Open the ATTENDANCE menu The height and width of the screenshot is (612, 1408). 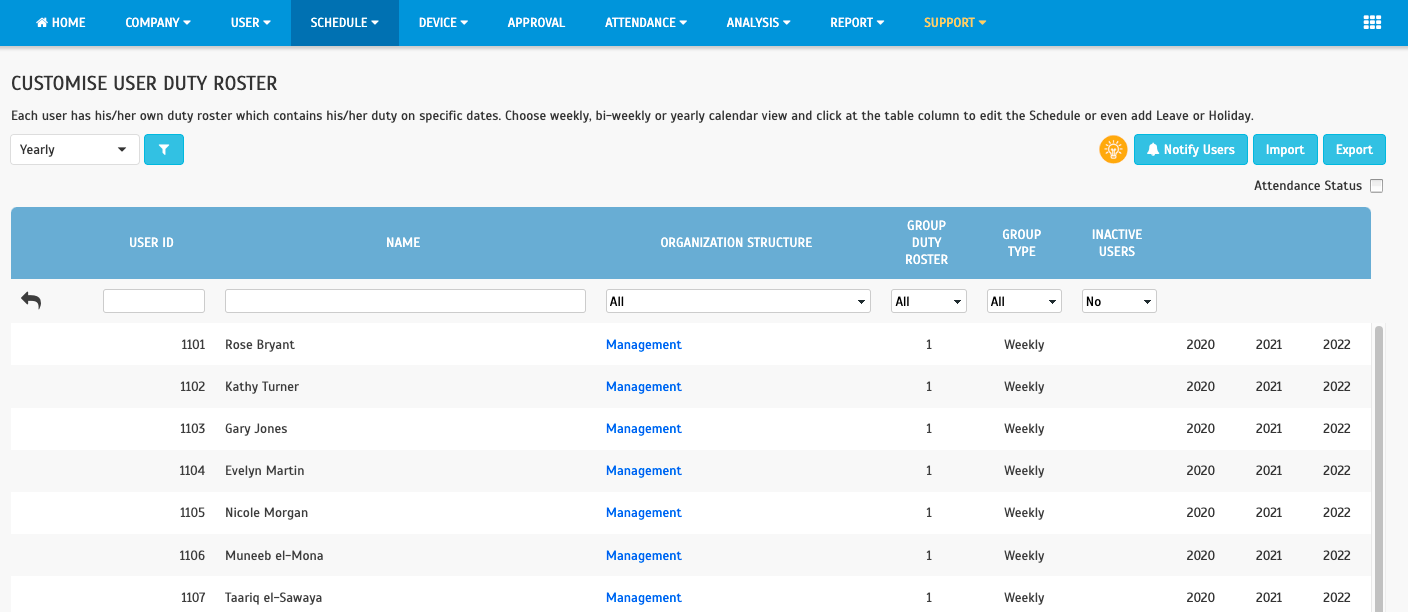point(646,22)
